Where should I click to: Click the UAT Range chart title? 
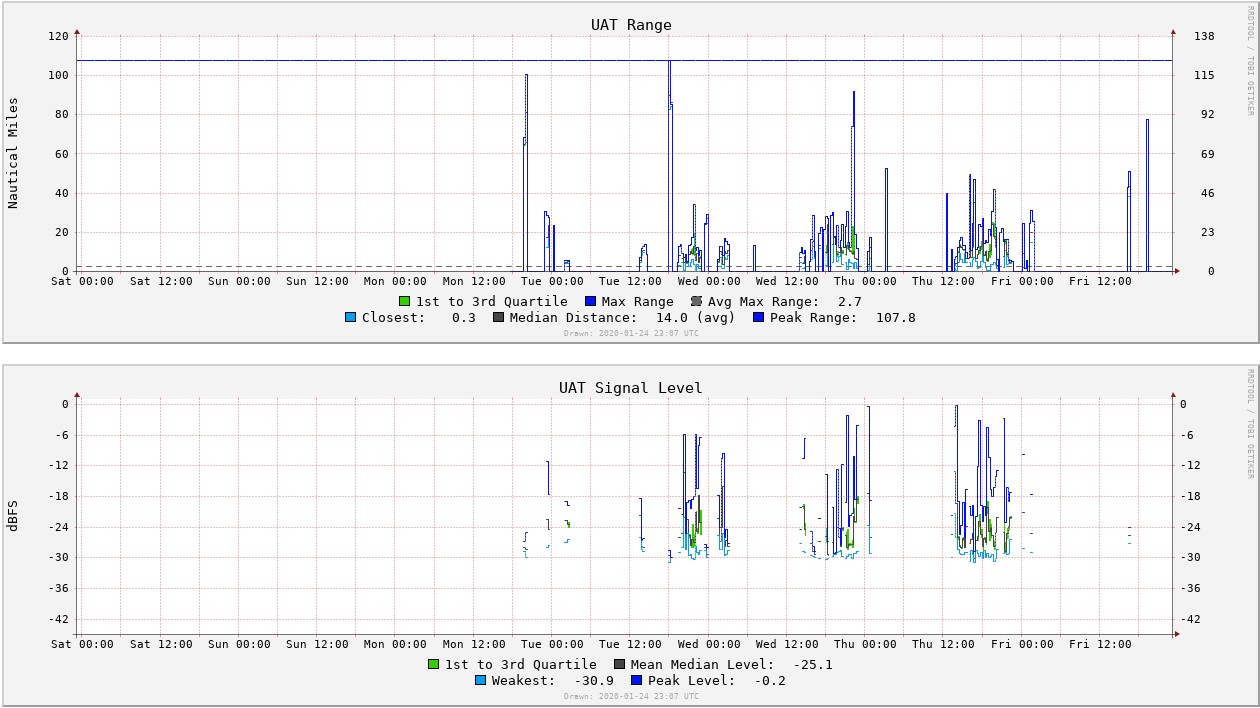coord(631,25)
